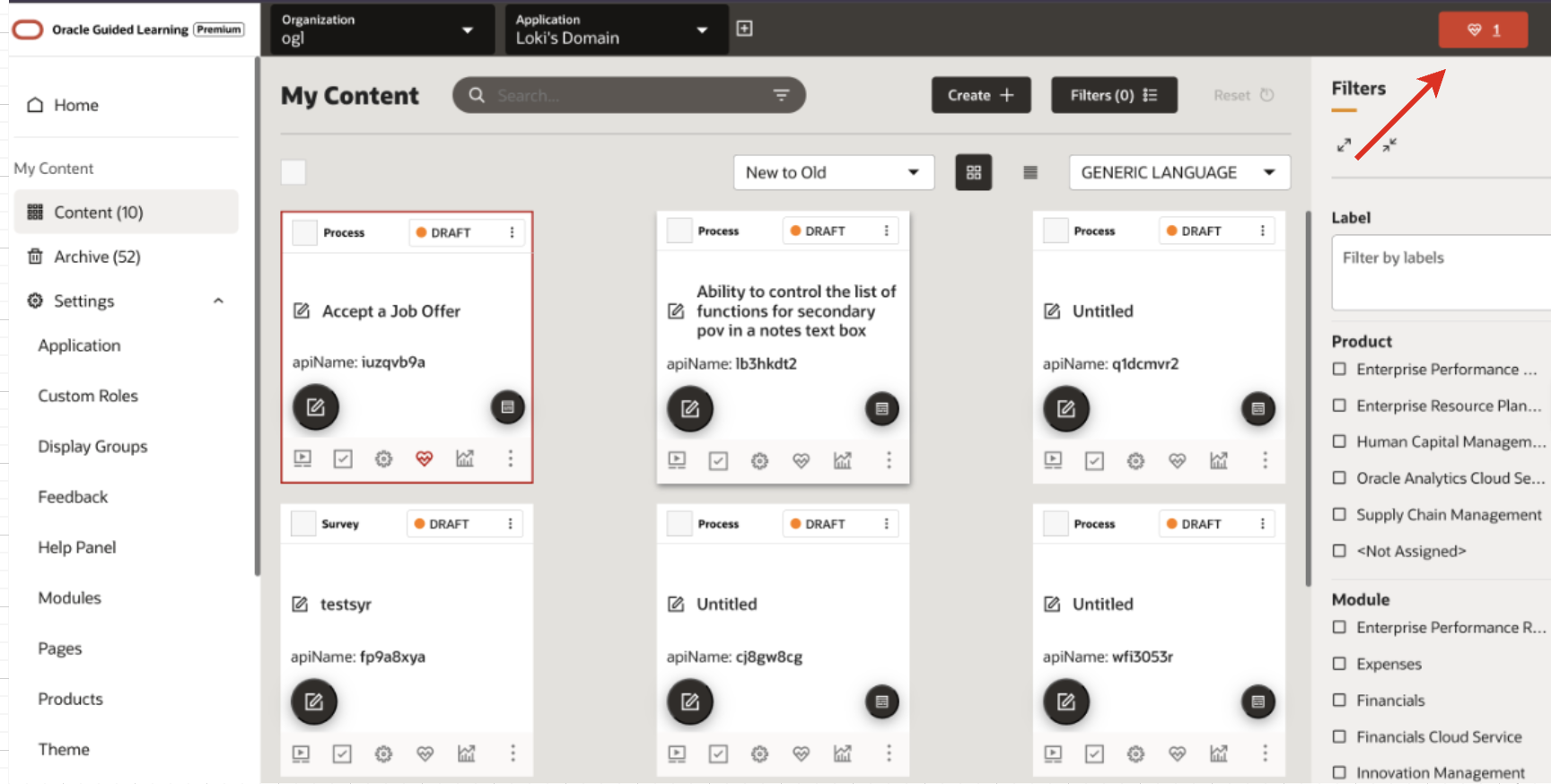Open the GENERIC LANGUAGE dropdown
1551x784 pixels.
pos(1179,172)
